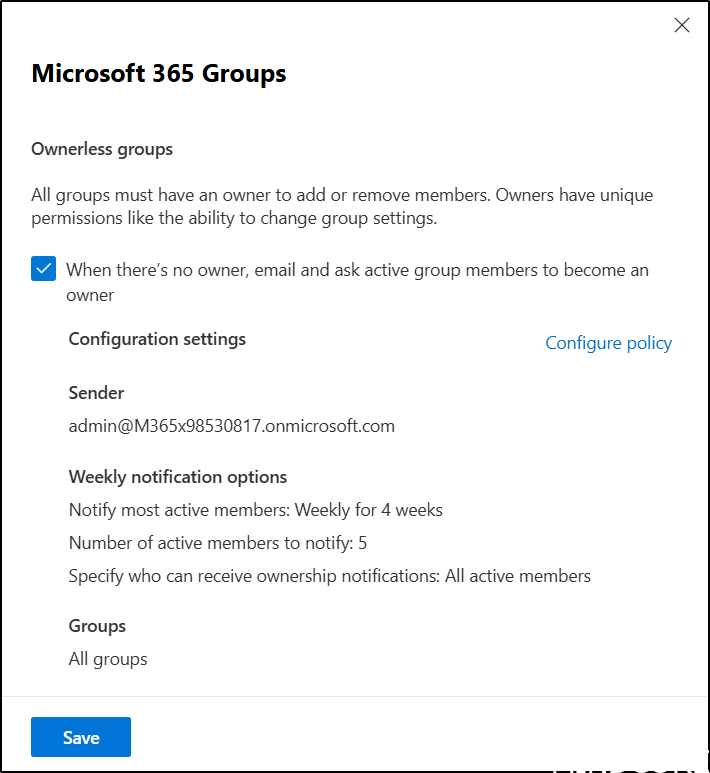Image resolution: width=710 pixels, height=773 pixels.
Task: Select the 'All groups' value text
Action: (108, 659)
